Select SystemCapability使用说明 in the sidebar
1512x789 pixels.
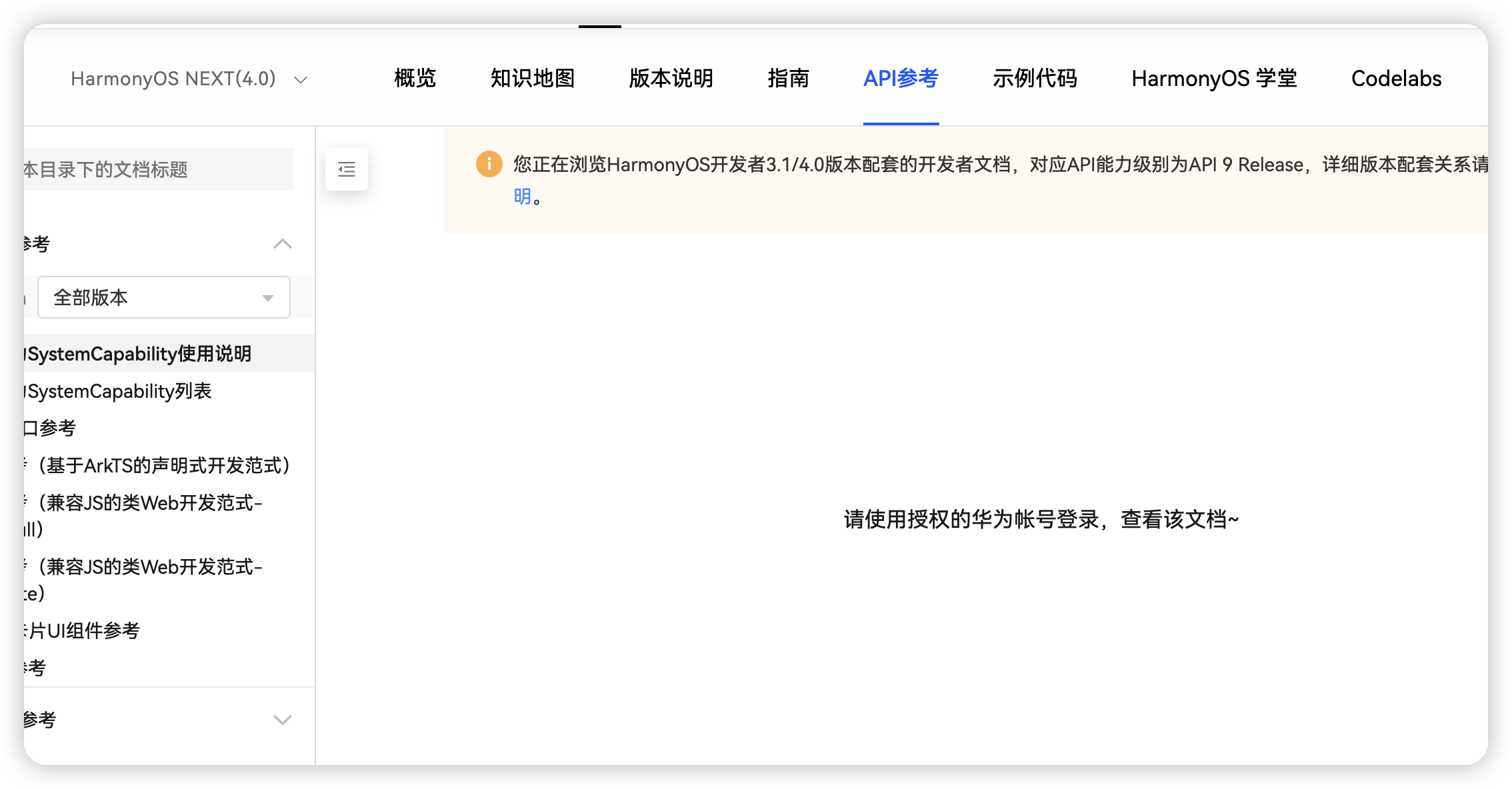pos(169,353)
